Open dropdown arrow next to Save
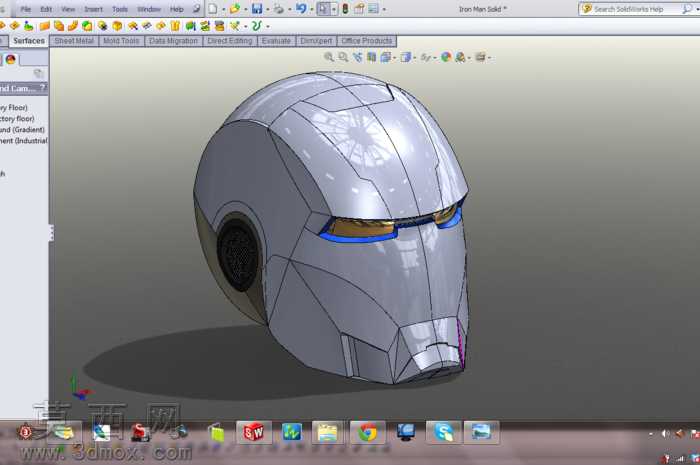The width and height of the screenshot is (700, 465). [267, 9]
